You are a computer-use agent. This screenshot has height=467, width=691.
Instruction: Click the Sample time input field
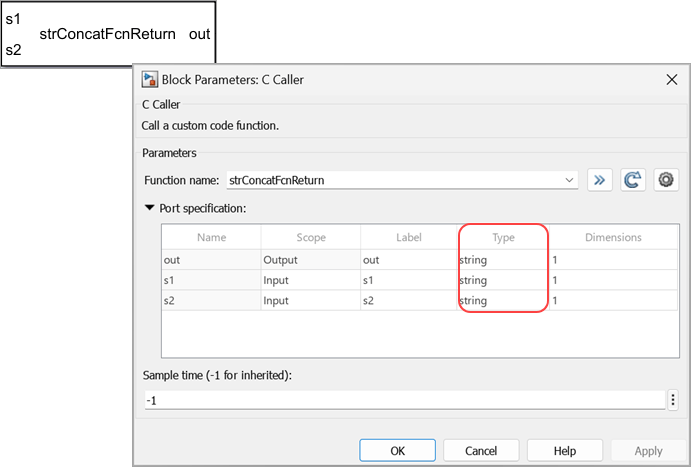(404, 400)
